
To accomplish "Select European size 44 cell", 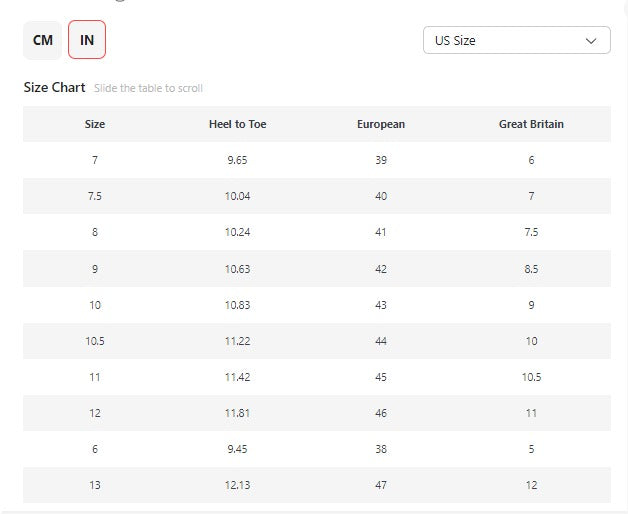I will point(381,340).
